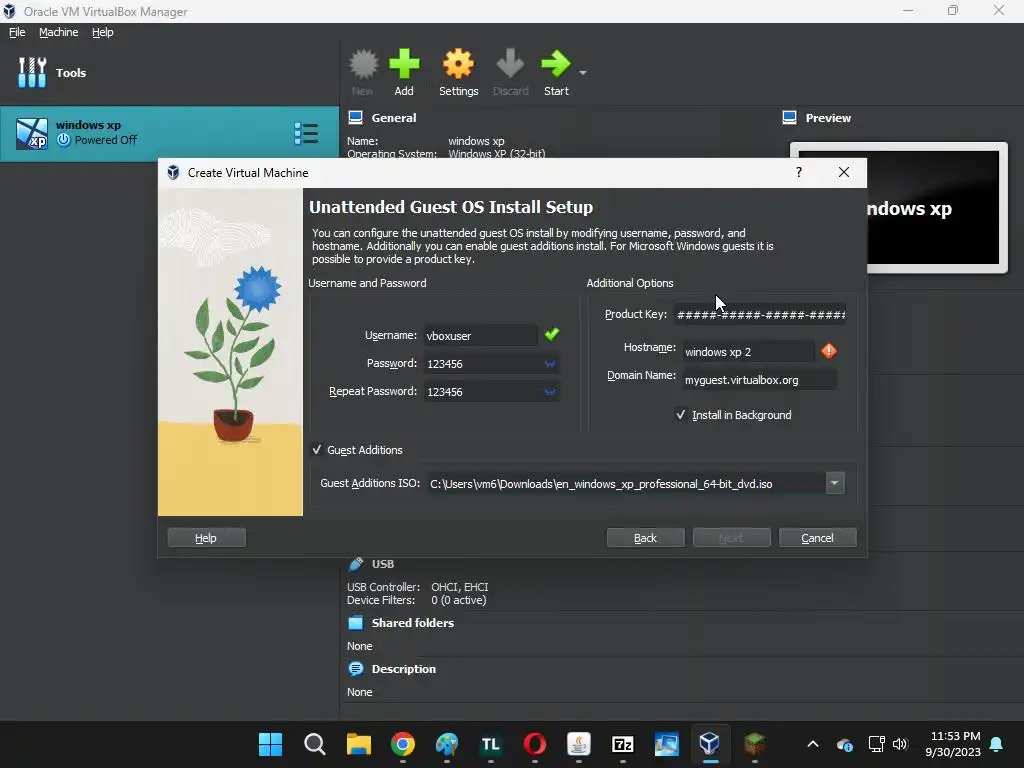Click the USB section icon
The width and height of the screenshot is (1024, 768).
pos(356,564)
